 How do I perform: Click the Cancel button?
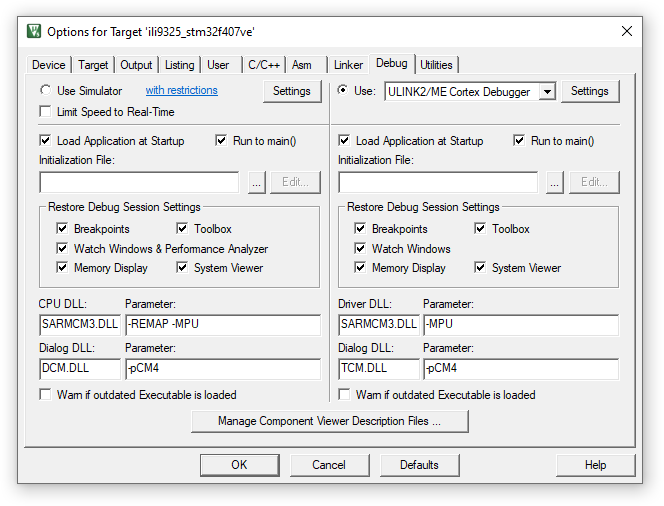coord(329,465)
